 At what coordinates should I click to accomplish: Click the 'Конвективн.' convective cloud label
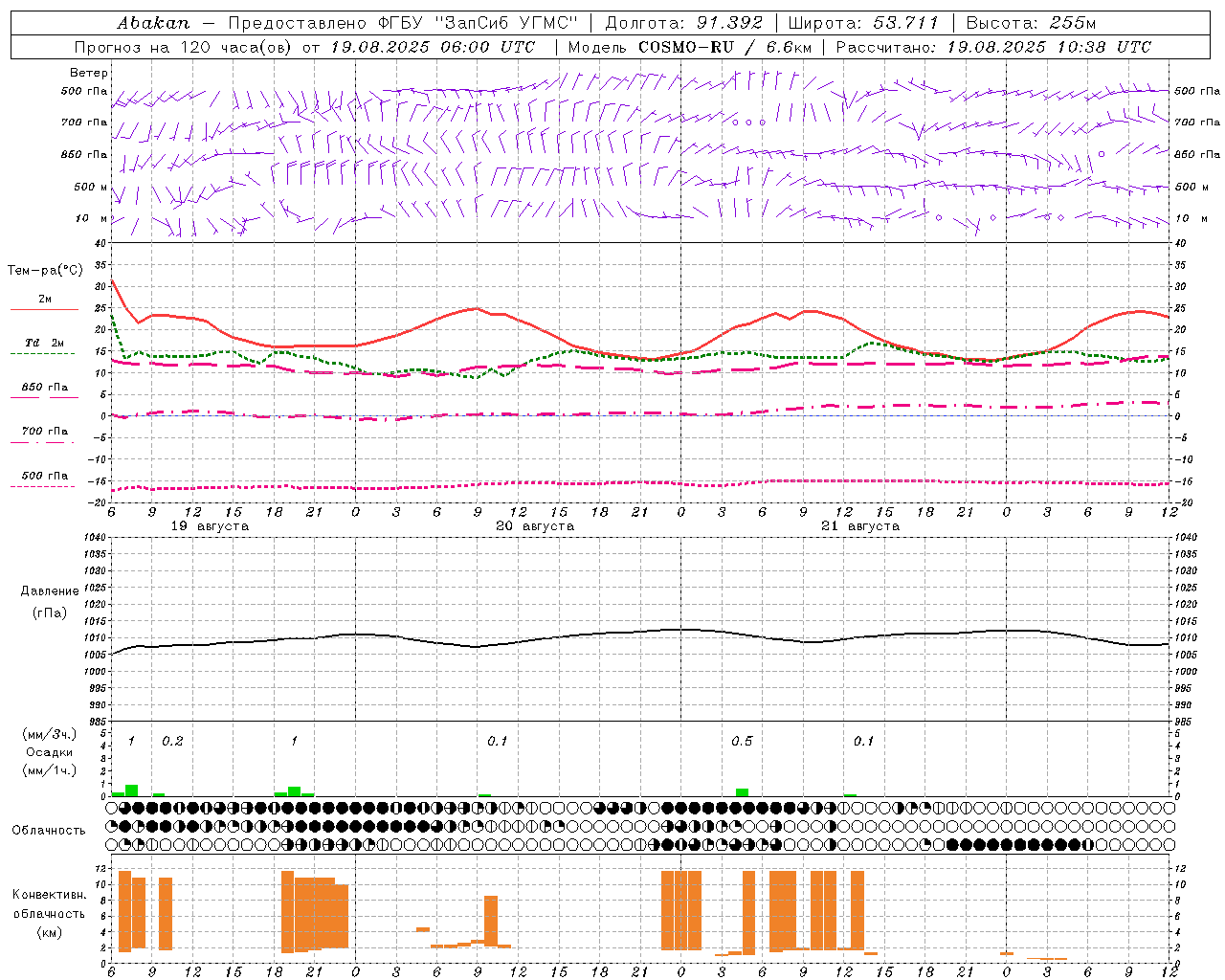point(49,895)
